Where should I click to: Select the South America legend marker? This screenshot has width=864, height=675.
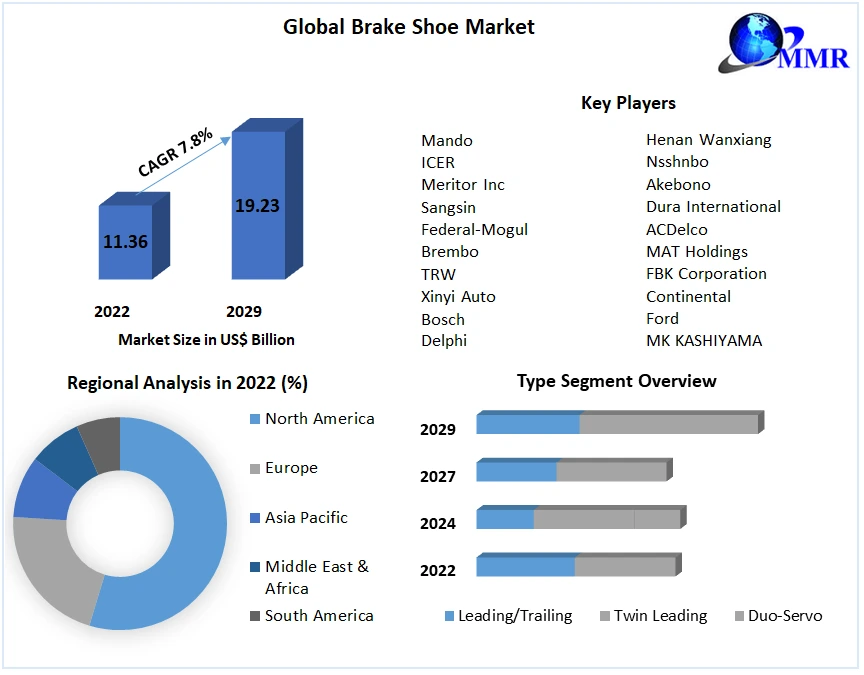point(254,616)
